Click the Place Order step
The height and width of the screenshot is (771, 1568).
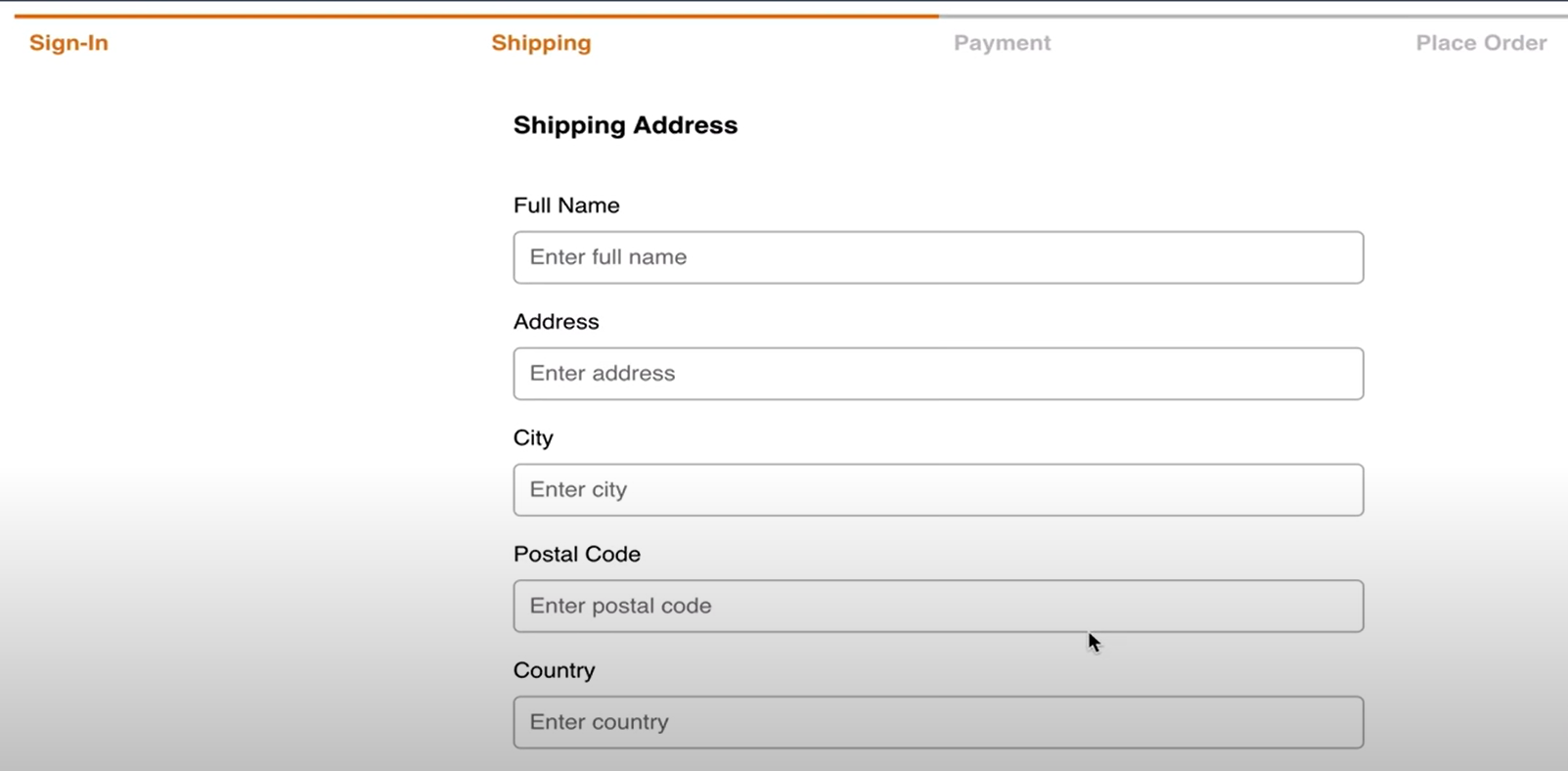click(1480, 43)
